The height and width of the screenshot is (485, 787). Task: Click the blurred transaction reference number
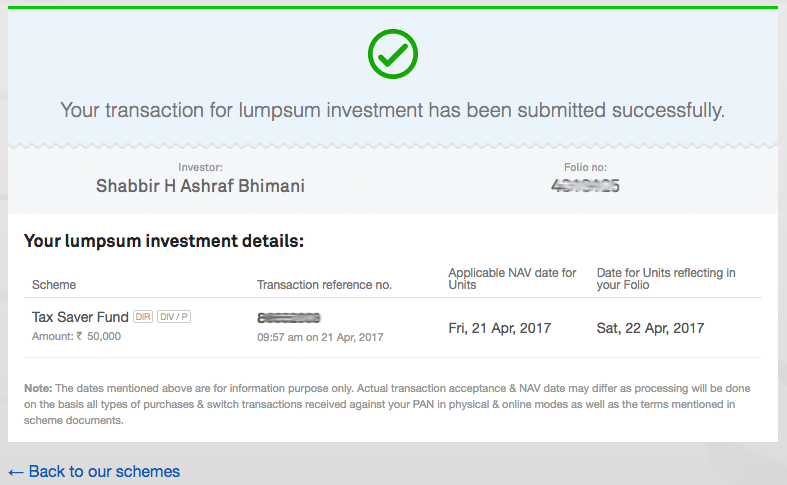click(289, 318)
